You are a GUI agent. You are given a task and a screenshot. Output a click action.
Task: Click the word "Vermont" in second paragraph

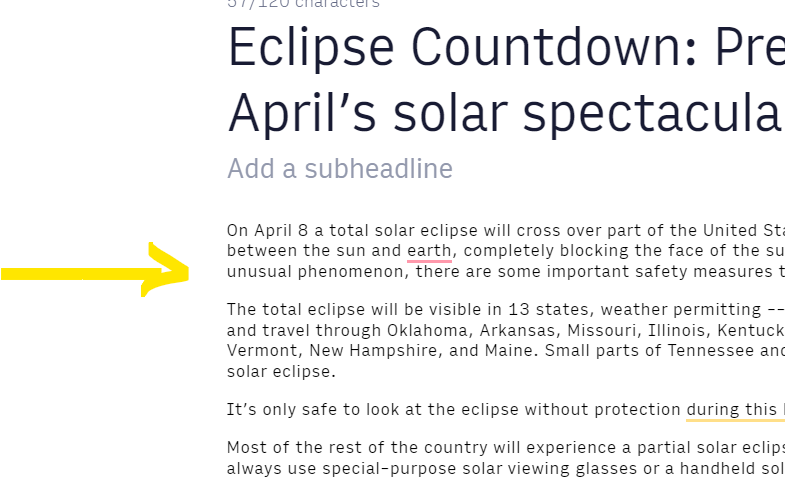click(262, 350)
